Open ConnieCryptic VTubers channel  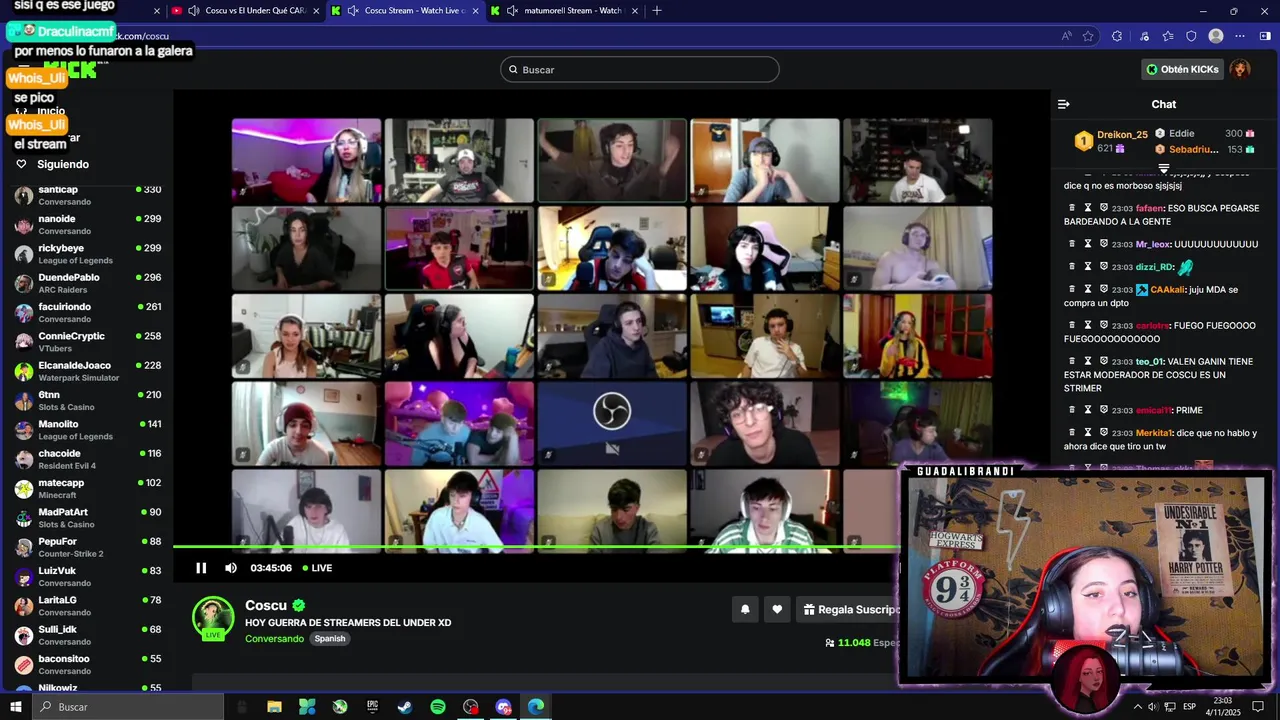click(87, 342)
